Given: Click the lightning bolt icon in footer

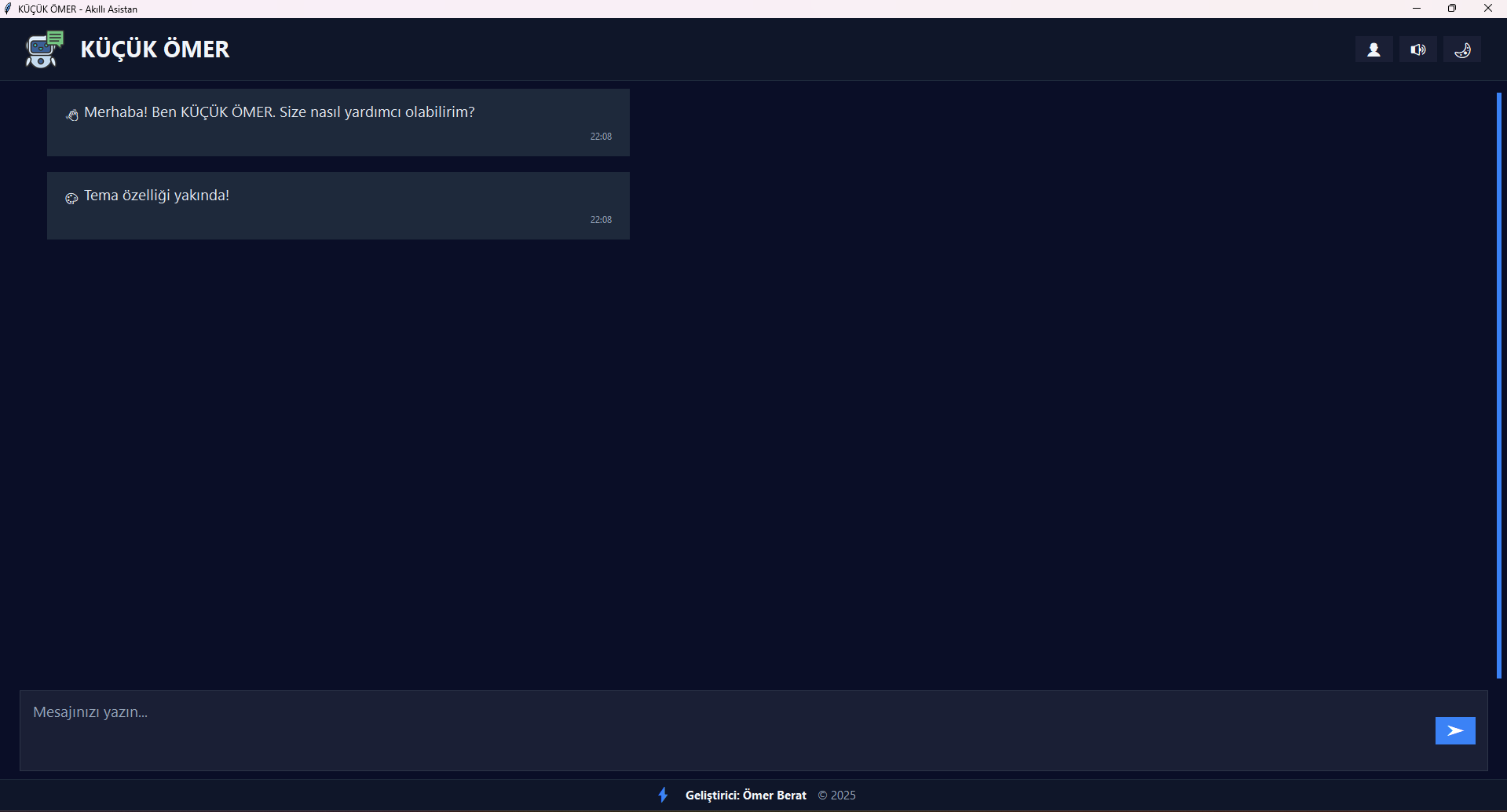Looking at the screenshot, I should pyautogui.click(x=663, y=795).
